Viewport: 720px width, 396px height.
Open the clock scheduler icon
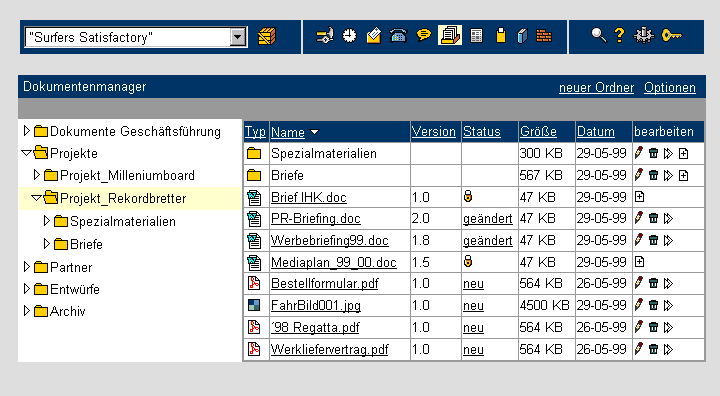349,35
